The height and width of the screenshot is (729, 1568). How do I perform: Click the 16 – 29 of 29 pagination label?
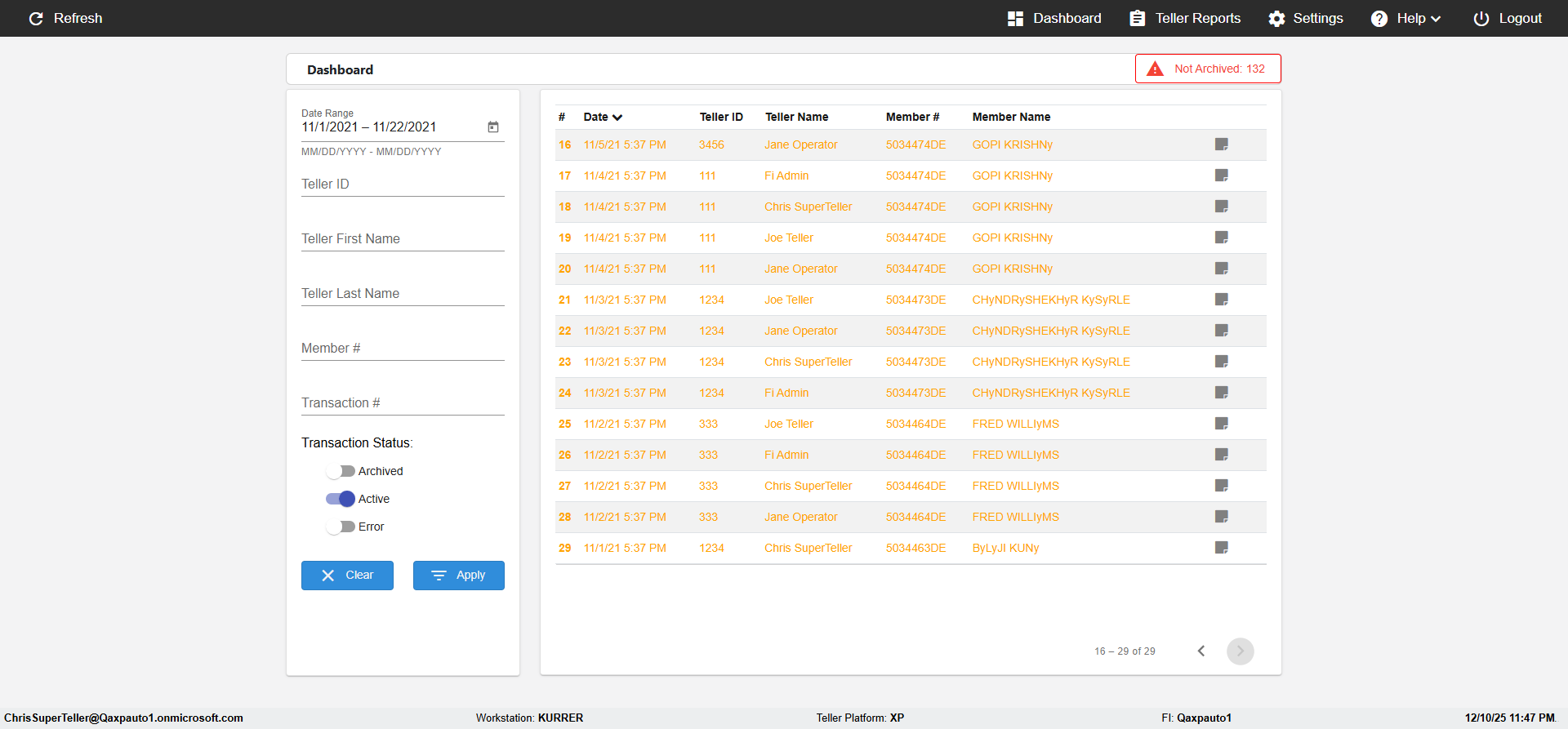point(1125,651)
